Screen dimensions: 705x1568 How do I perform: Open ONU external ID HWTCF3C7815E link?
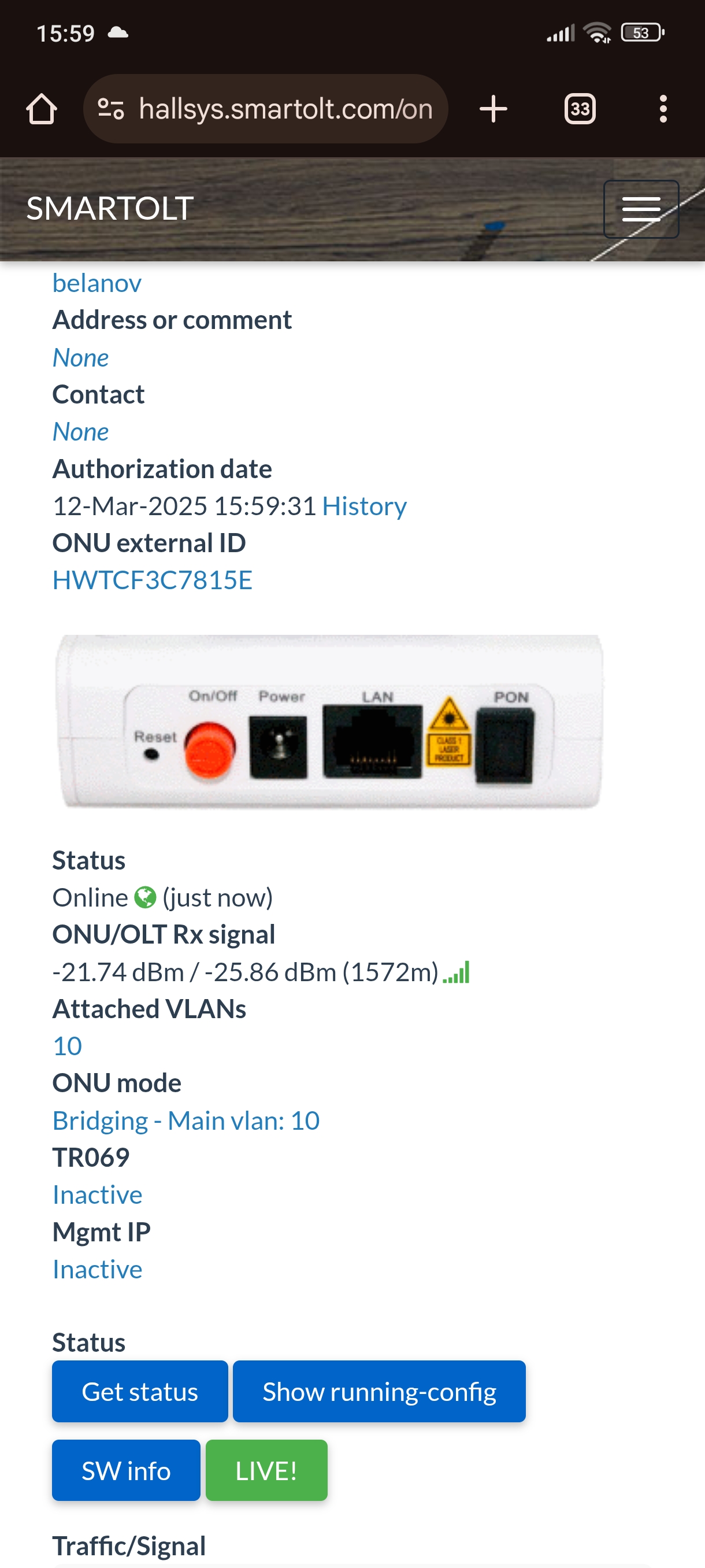152,580
